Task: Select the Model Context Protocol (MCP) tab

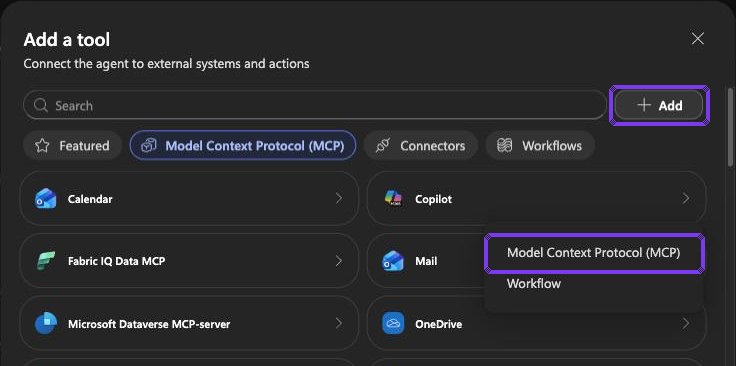Action: tap(243, 146)
